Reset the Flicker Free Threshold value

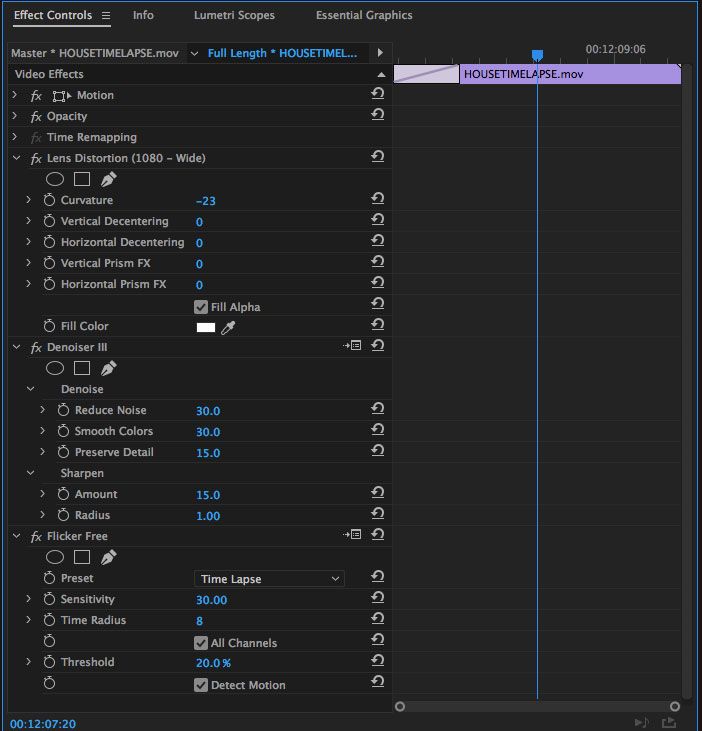click(377, 662)
